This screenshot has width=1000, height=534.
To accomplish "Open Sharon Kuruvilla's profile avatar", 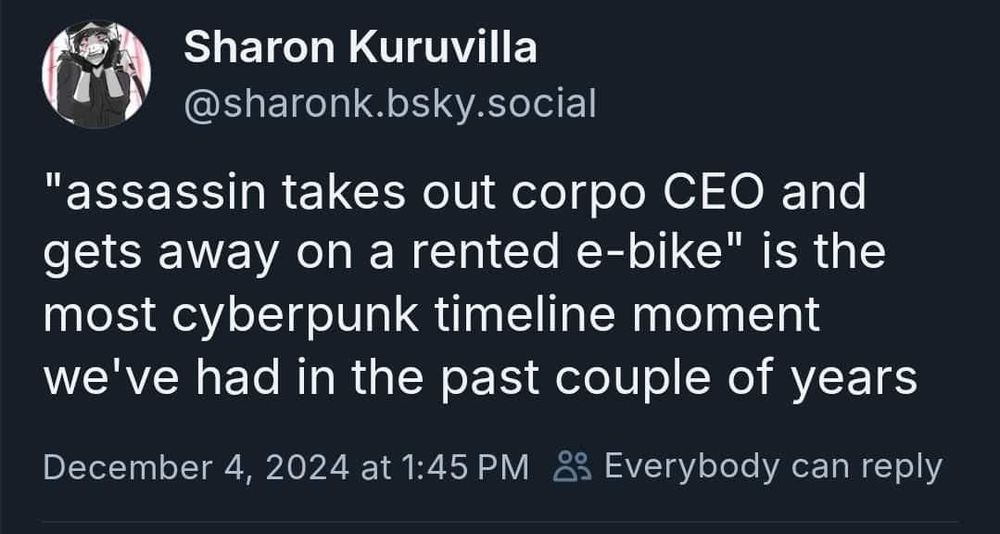I will (96, 74).
